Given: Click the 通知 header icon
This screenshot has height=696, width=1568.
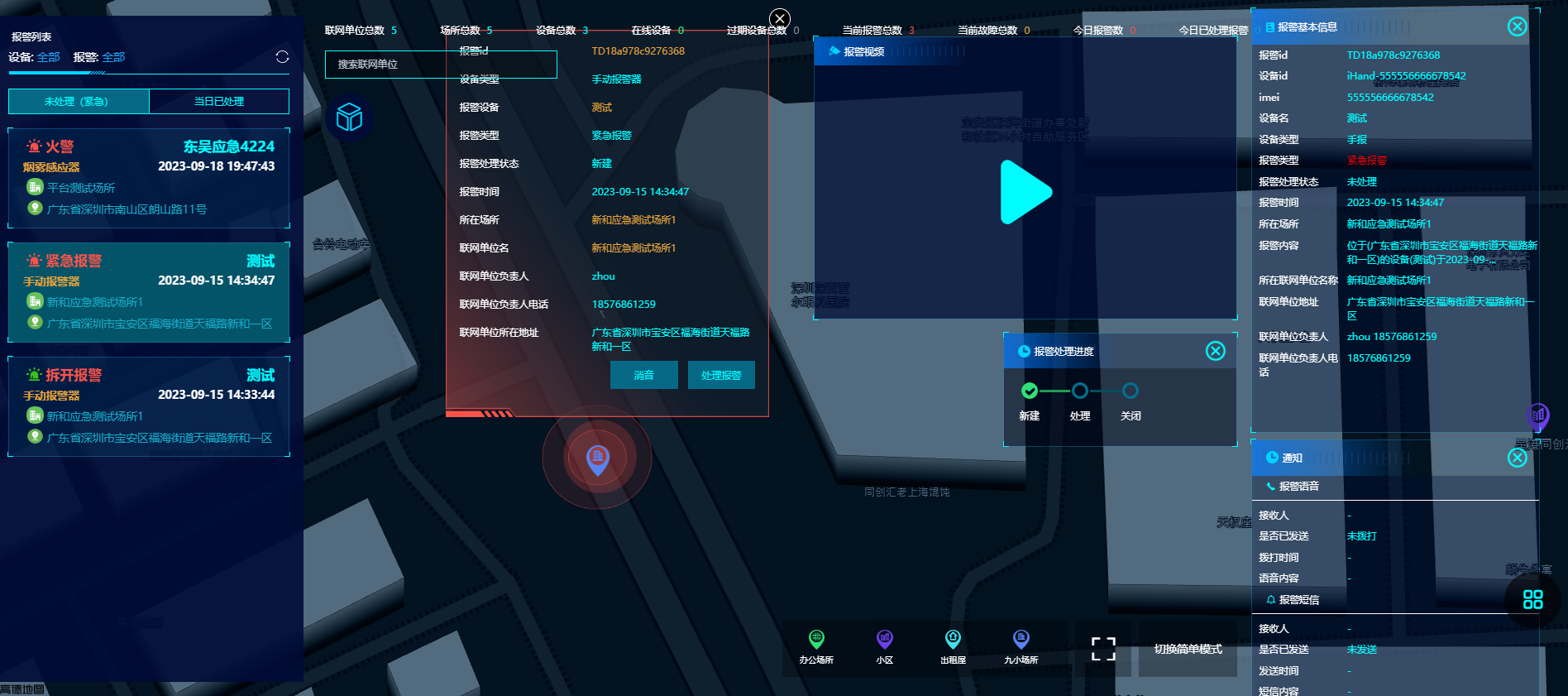Looking at the screenshot, I should click(1272, 458).
